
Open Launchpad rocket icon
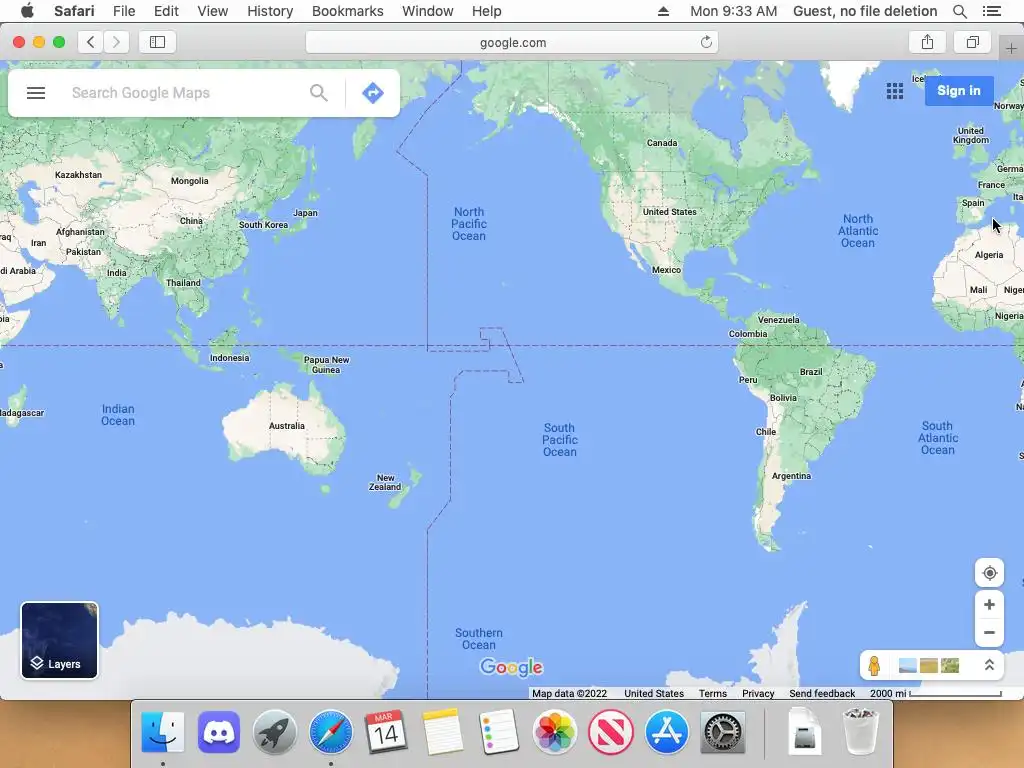coord(274,732)
